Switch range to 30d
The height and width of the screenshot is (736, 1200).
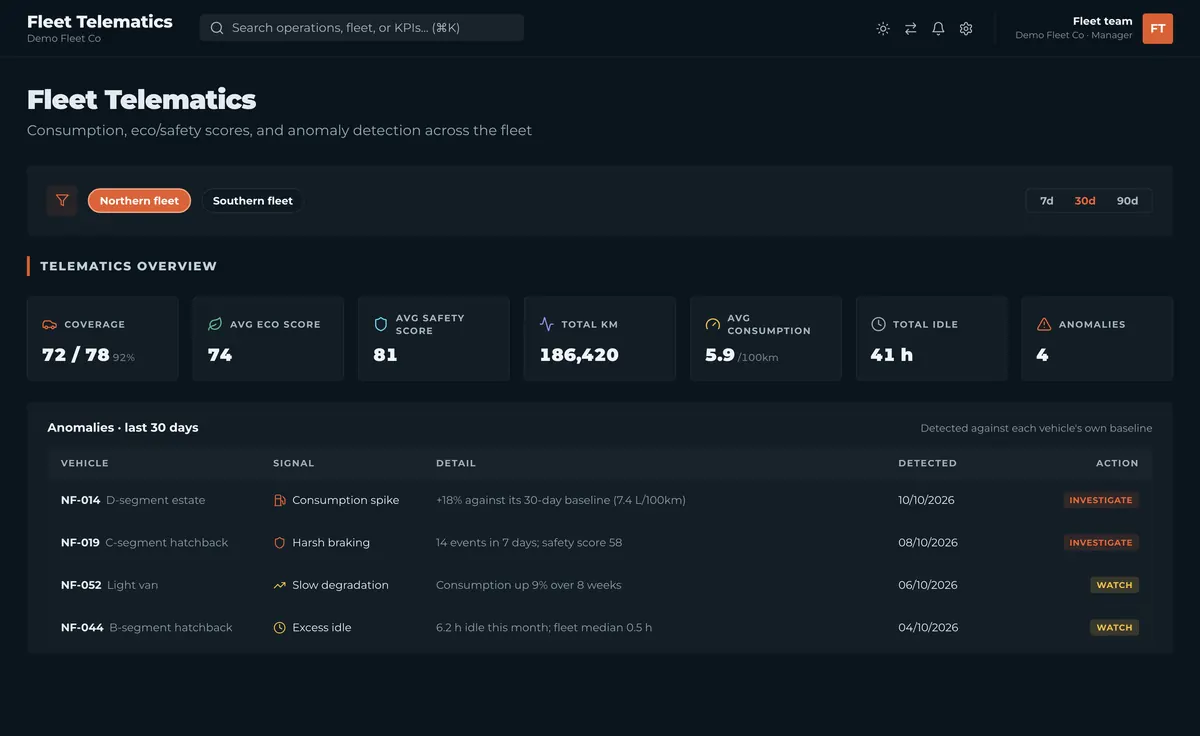[1085, 201]
